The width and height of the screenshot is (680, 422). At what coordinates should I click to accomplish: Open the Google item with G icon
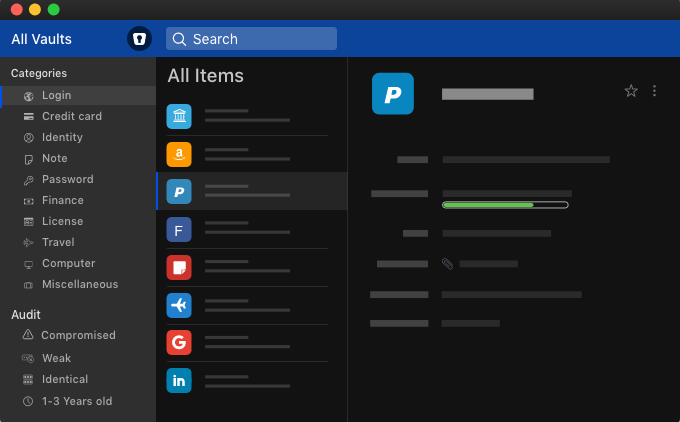[252, 343]
